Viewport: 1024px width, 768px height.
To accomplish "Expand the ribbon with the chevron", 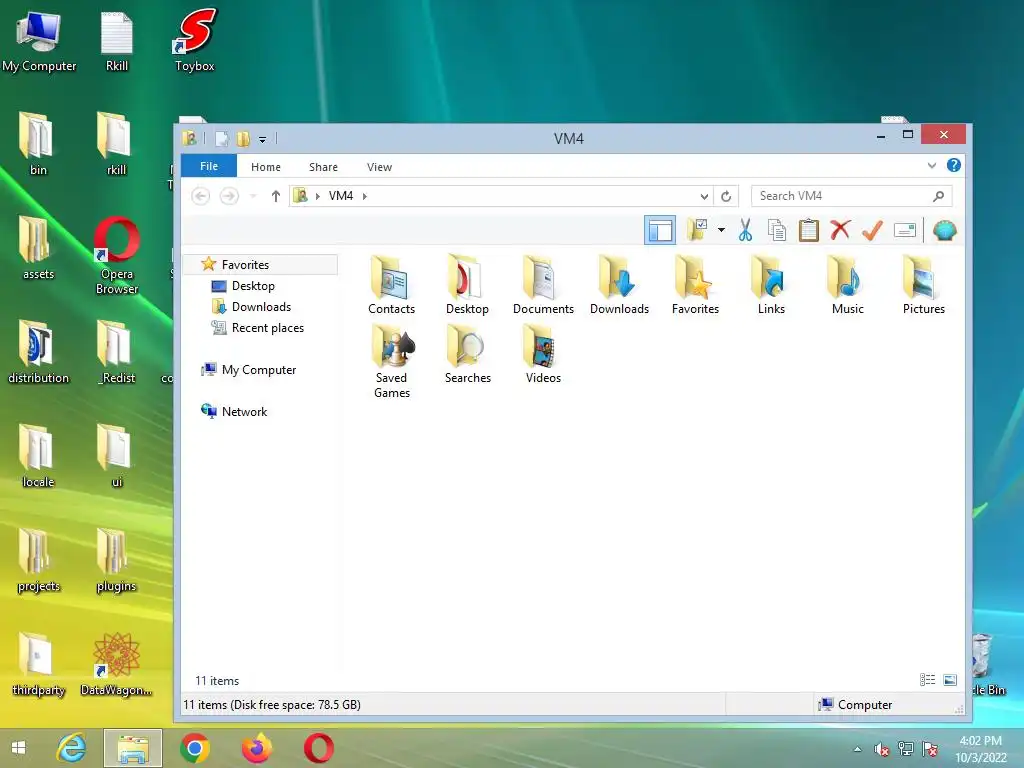I will [932, 166].
